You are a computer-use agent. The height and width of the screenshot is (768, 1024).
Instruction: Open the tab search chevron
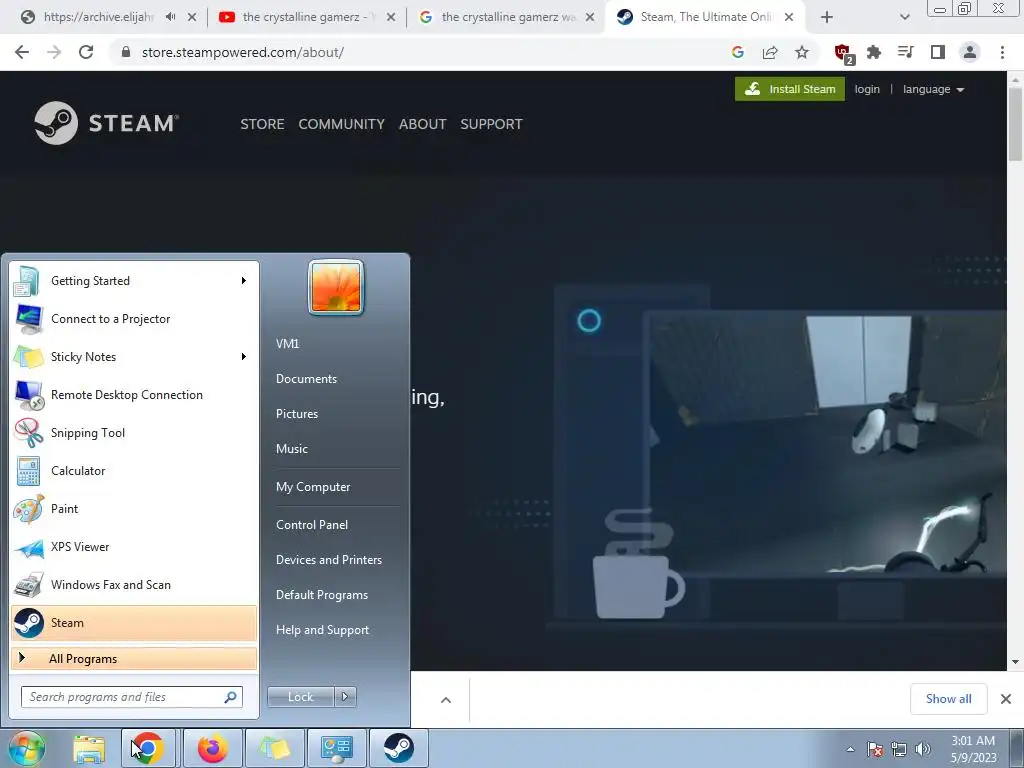pos(904,17)
